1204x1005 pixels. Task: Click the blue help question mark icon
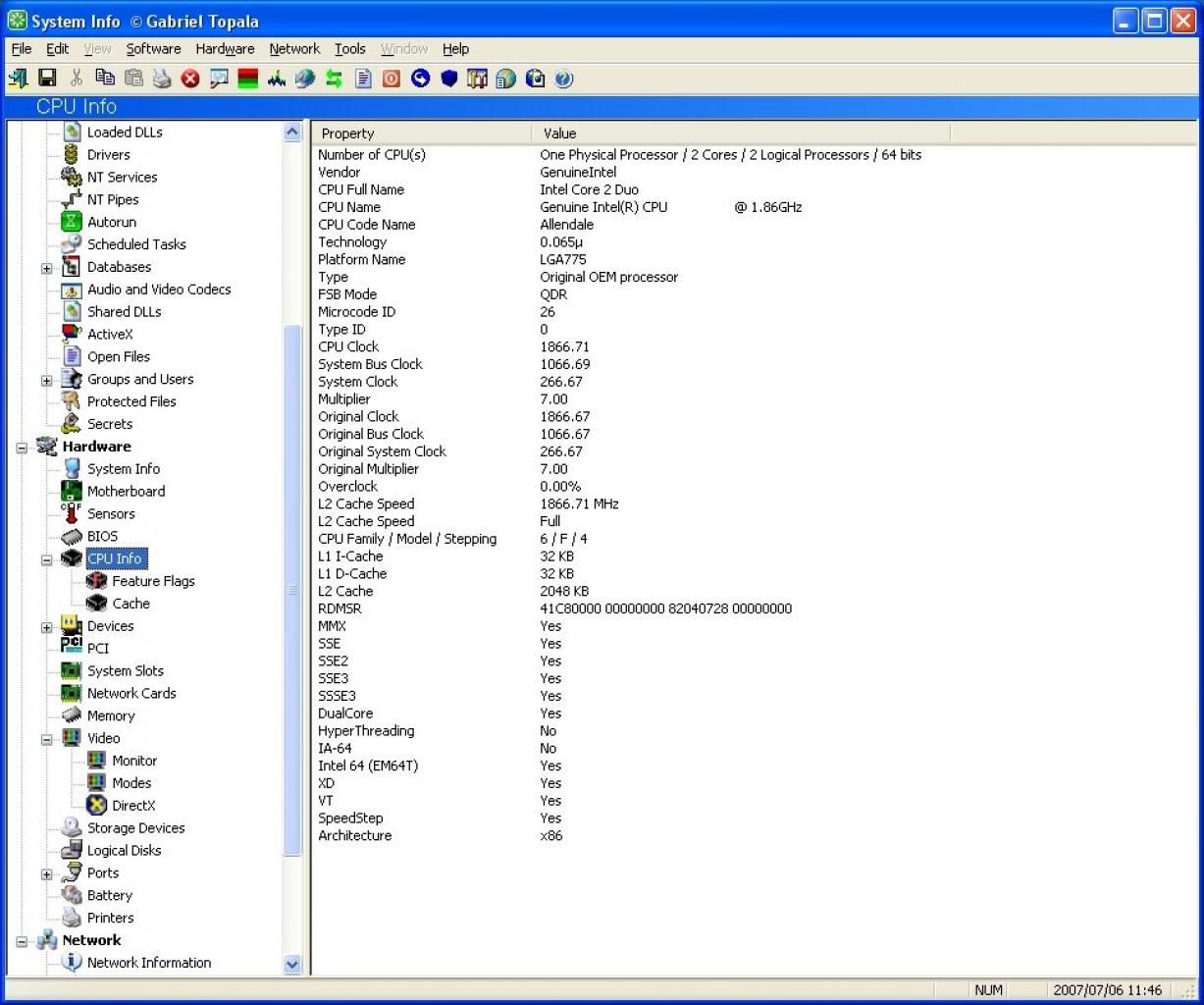point(563,79)
